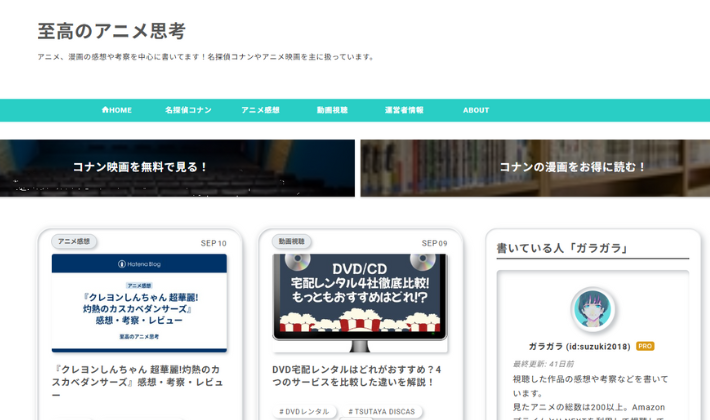The height and width of the screenshot is (420, 710).
Task: Open the DVD/CD rental comparison thumbnail
Action: tap(360, 302)
